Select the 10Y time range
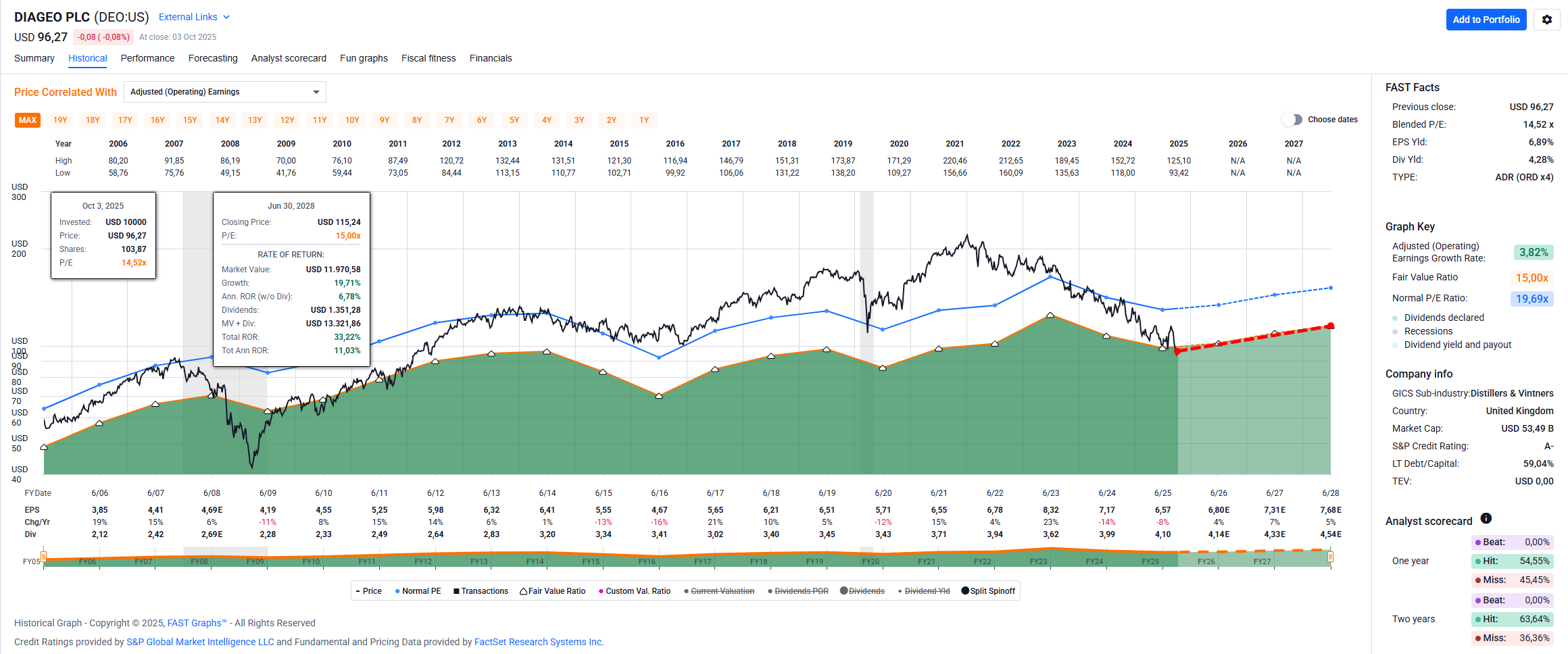 pos(352,120)
